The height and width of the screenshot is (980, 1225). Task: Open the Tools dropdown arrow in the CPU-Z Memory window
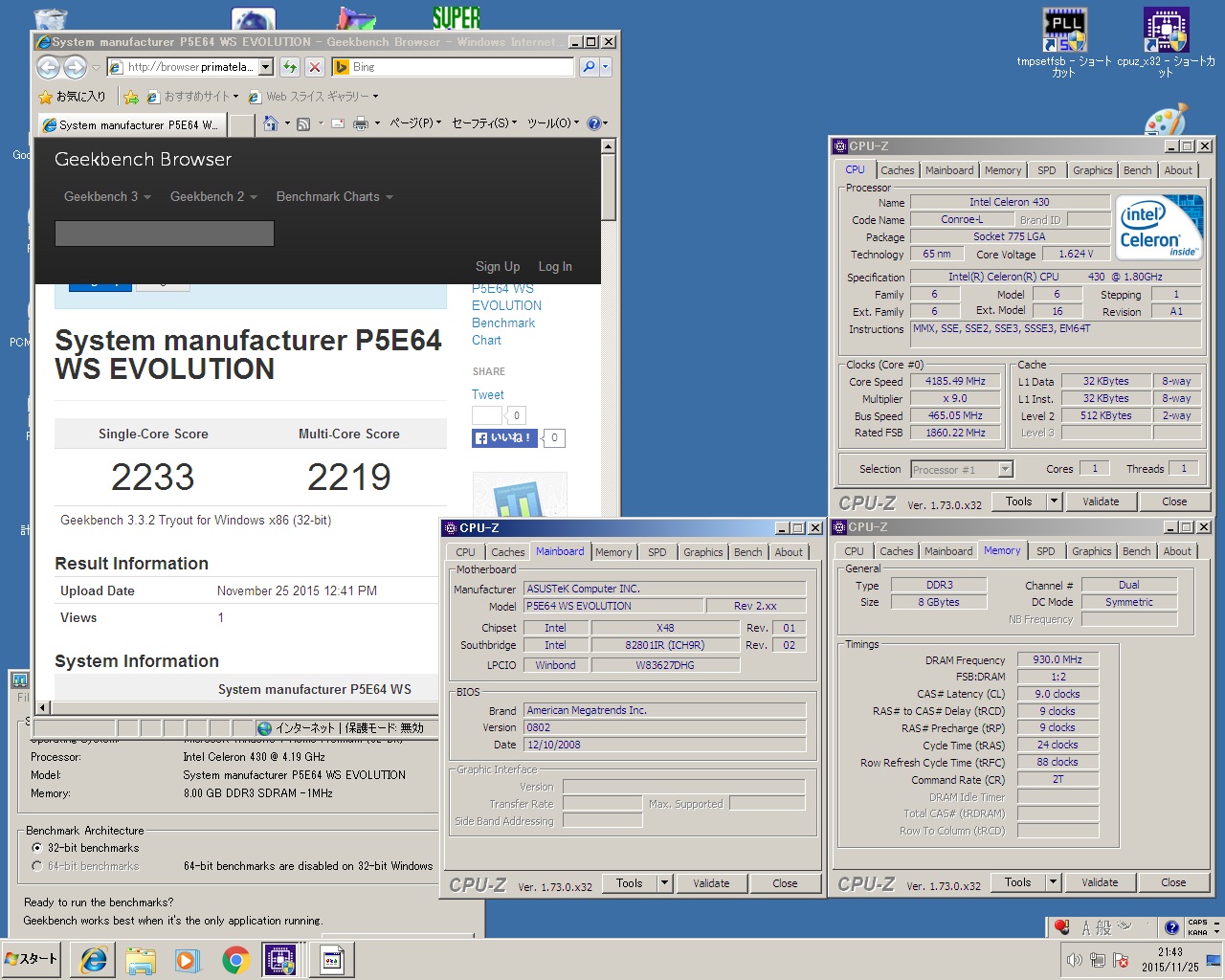1053,882
